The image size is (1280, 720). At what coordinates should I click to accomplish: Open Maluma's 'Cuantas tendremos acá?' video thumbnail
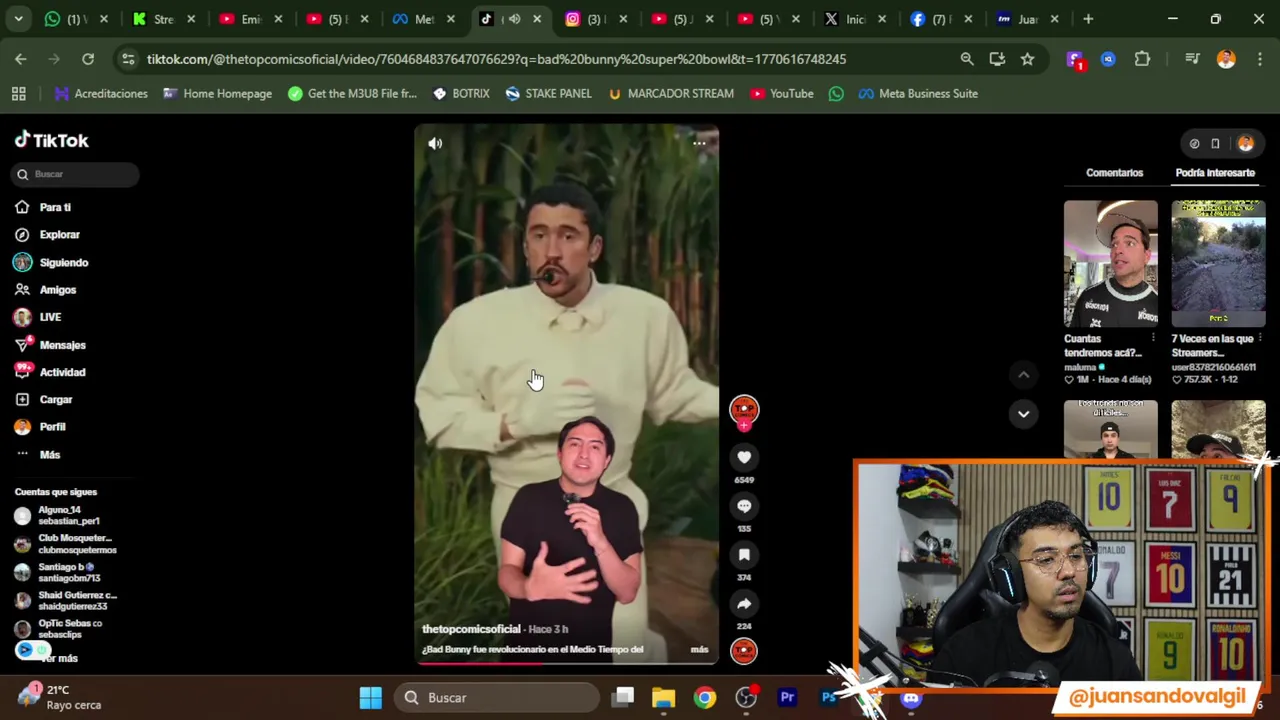pos(1110,264)
